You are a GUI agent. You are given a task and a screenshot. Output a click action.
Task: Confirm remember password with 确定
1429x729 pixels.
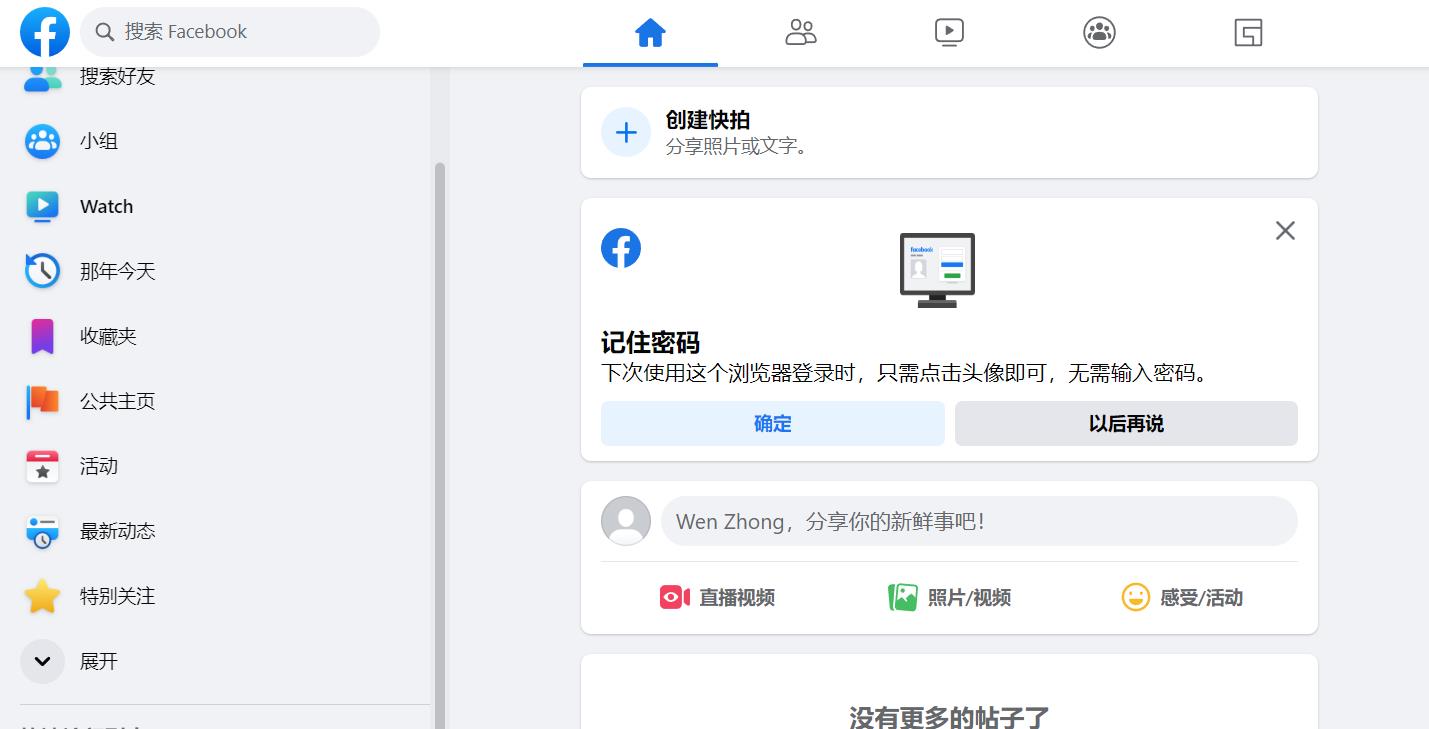(x=772, y=423)
